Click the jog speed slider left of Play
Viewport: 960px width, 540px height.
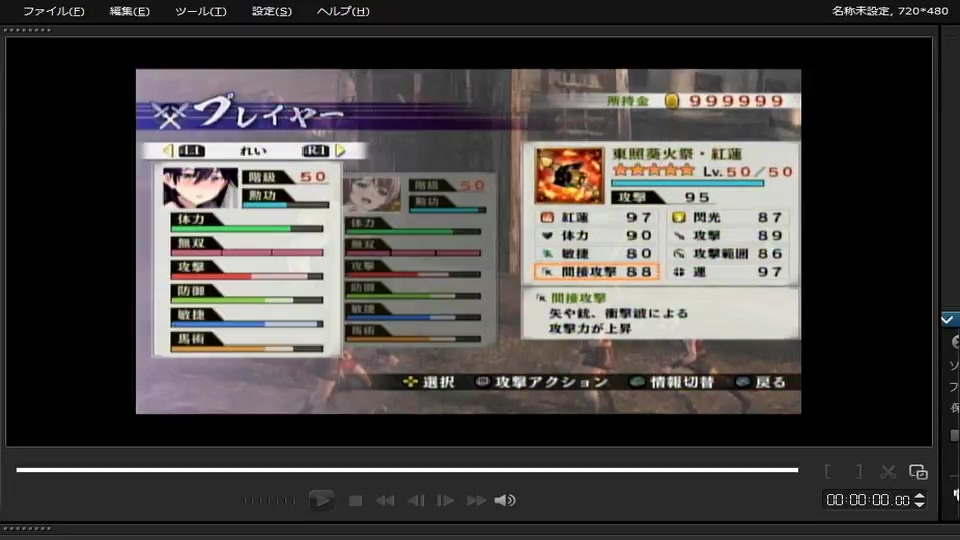pyautogui.click(x=269, y=501)
